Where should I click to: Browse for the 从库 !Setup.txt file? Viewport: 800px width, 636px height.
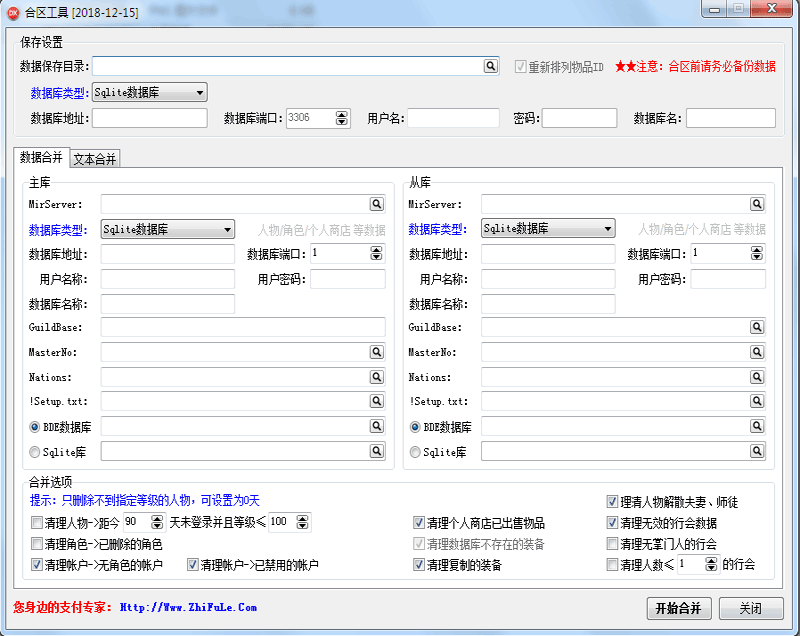tap(757, 401)
